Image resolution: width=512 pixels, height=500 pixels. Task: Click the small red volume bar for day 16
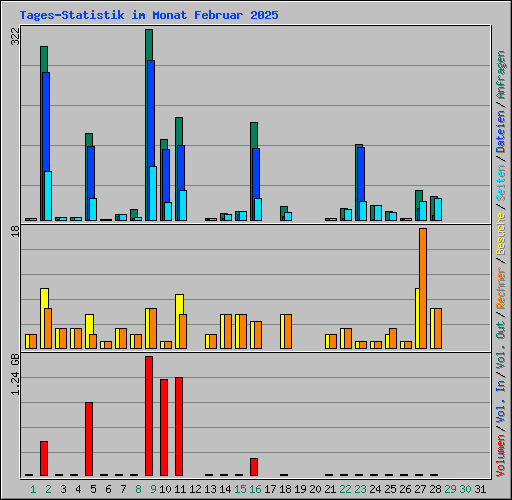click(254, 467)
